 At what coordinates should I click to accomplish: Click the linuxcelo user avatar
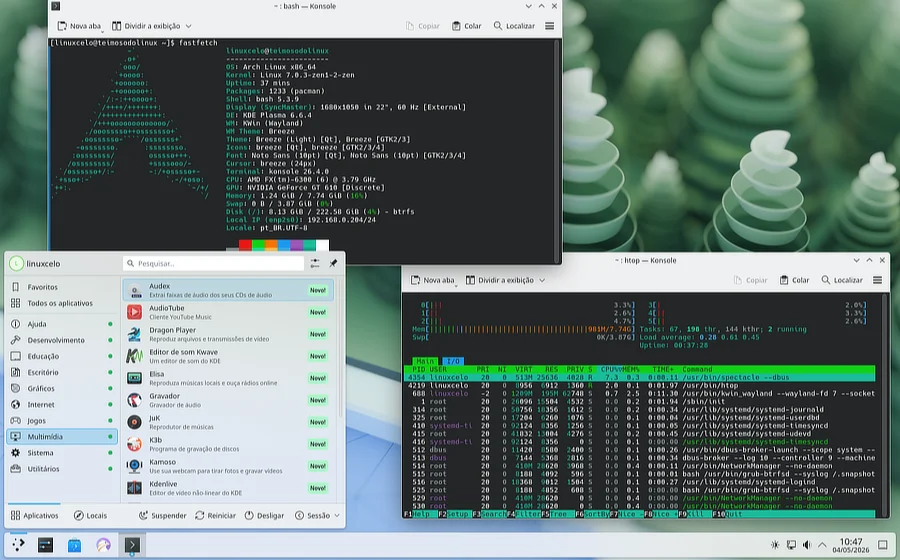pyautogui.click(x=16, y=263)
